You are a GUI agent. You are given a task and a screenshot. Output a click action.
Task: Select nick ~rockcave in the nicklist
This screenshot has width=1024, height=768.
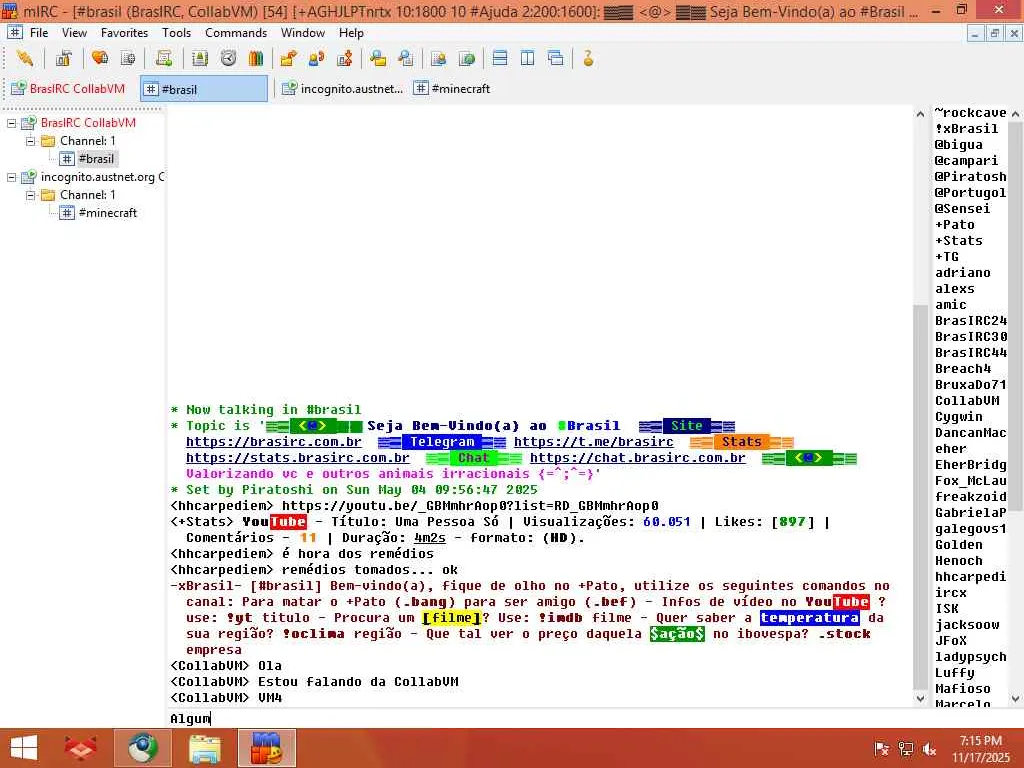pos(970,112)
